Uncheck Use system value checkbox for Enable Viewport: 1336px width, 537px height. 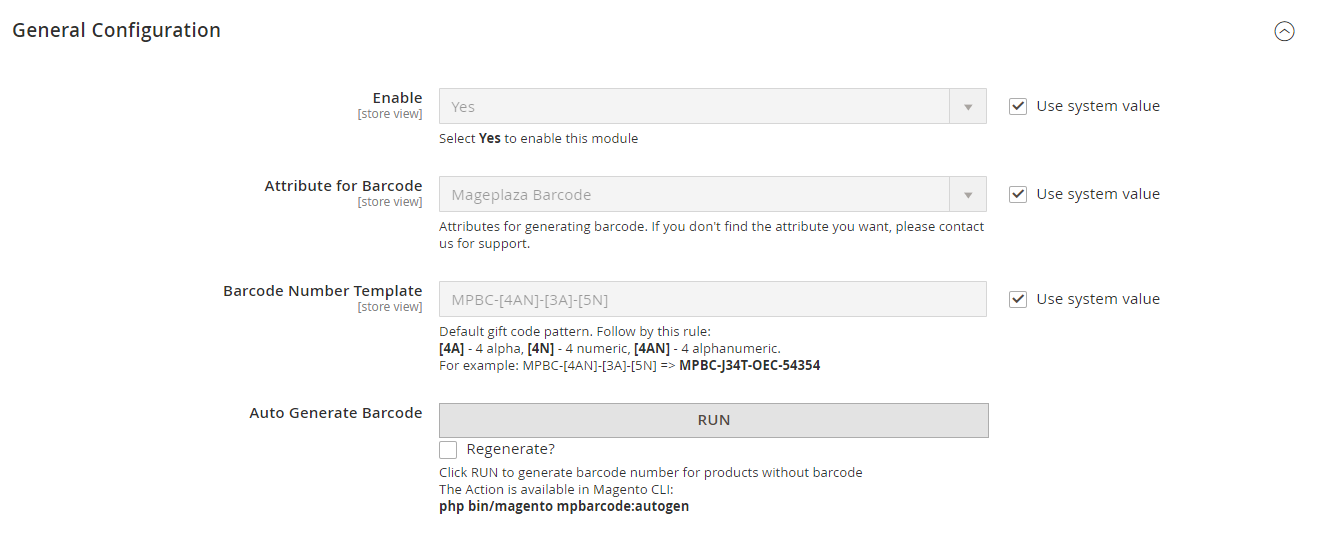point(1018,106)
